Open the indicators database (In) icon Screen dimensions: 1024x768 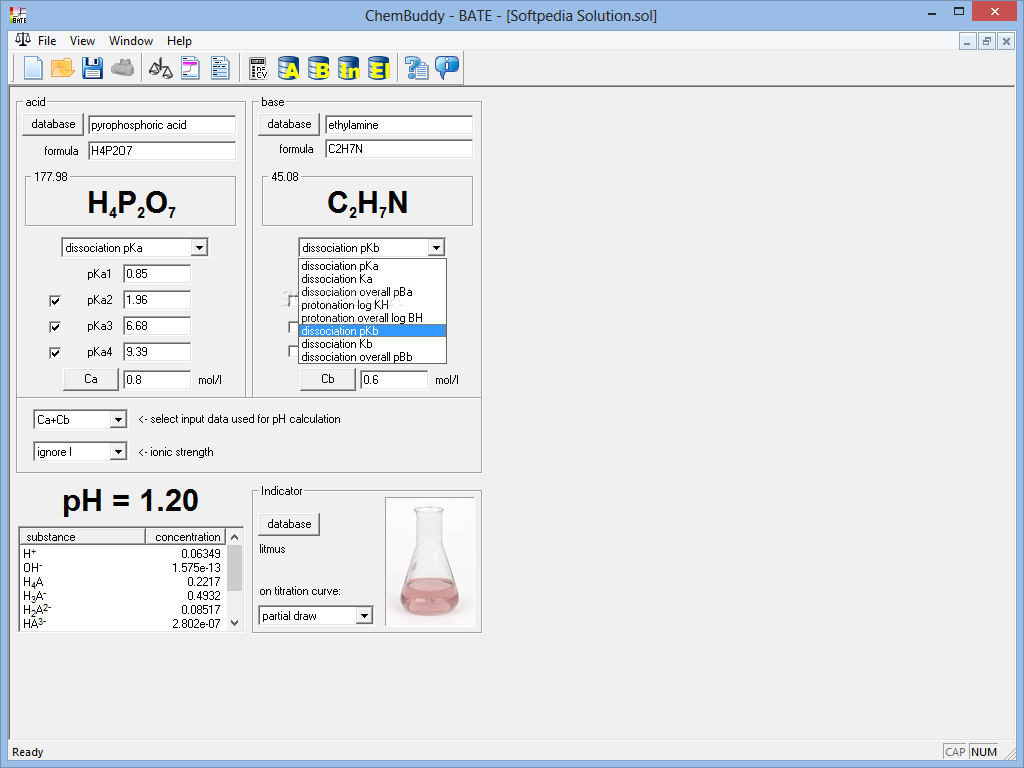[348, 67]
